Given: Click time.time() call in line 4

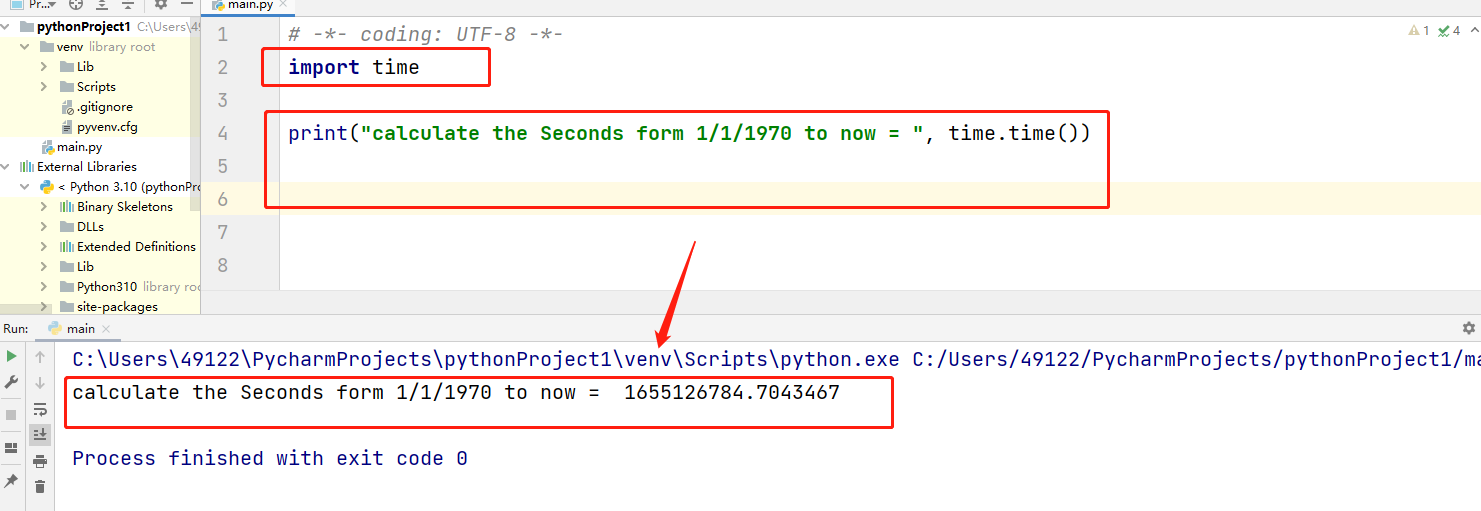Looking at the screenshot, I should pos(1013,133).
